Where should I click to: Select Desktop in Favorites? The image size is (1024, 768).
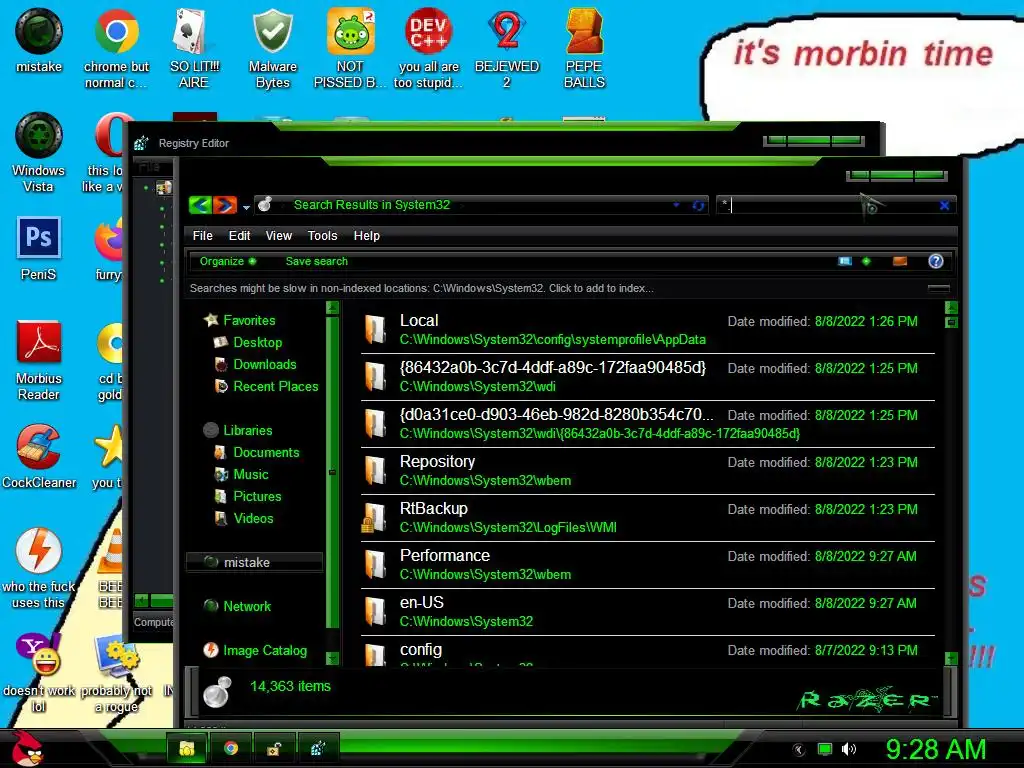[x=249, y=342]
